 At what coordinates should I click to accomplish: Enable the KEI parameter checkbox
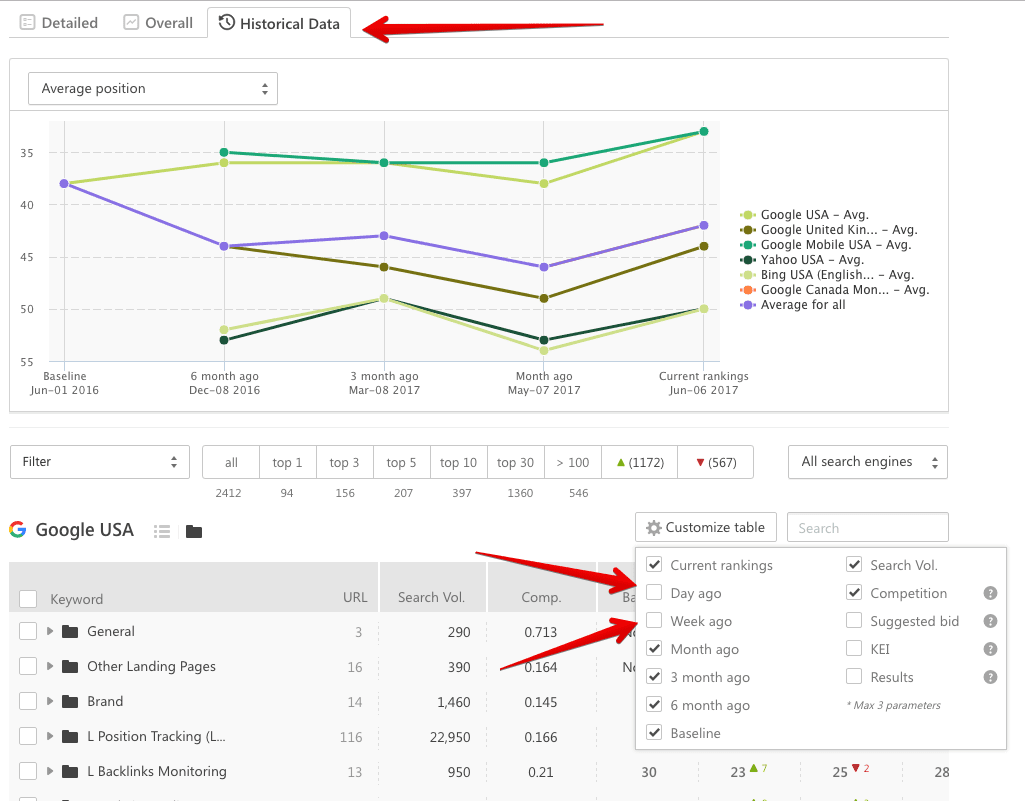[x=854, y=649]
